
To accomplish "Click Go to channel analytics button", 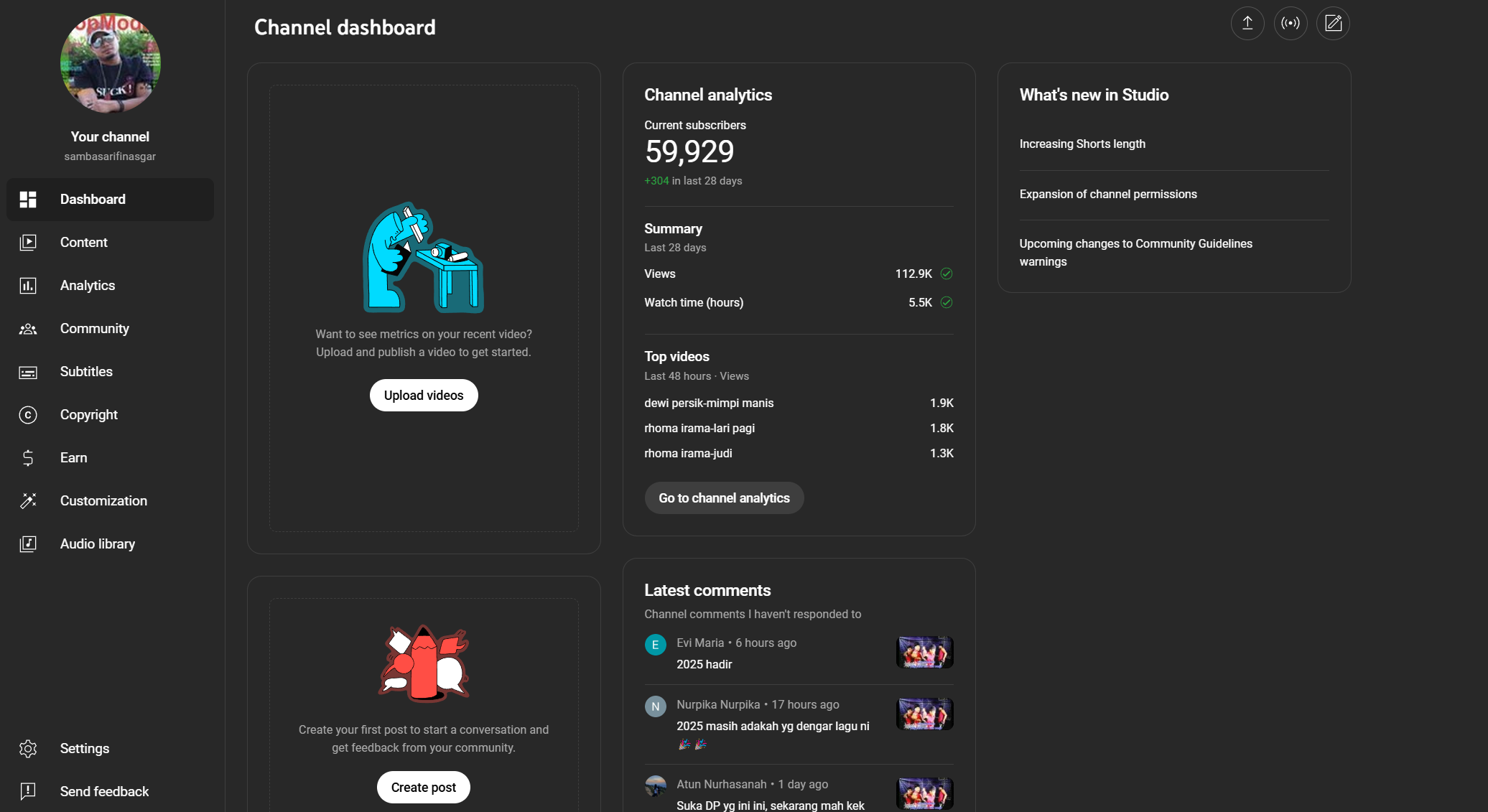I will [724, 498].
